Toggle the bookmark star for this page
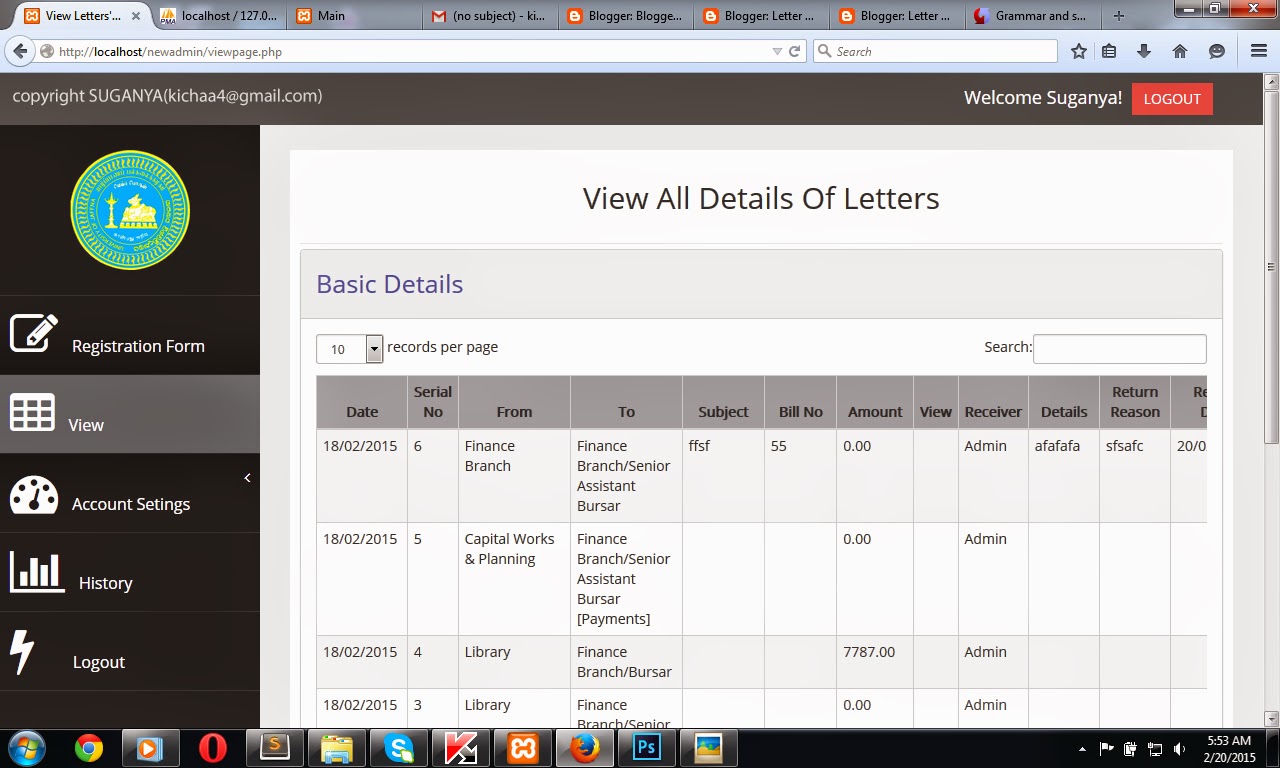The width and height of the screenshot is (1280, 768). click(x=1080, y=50)
